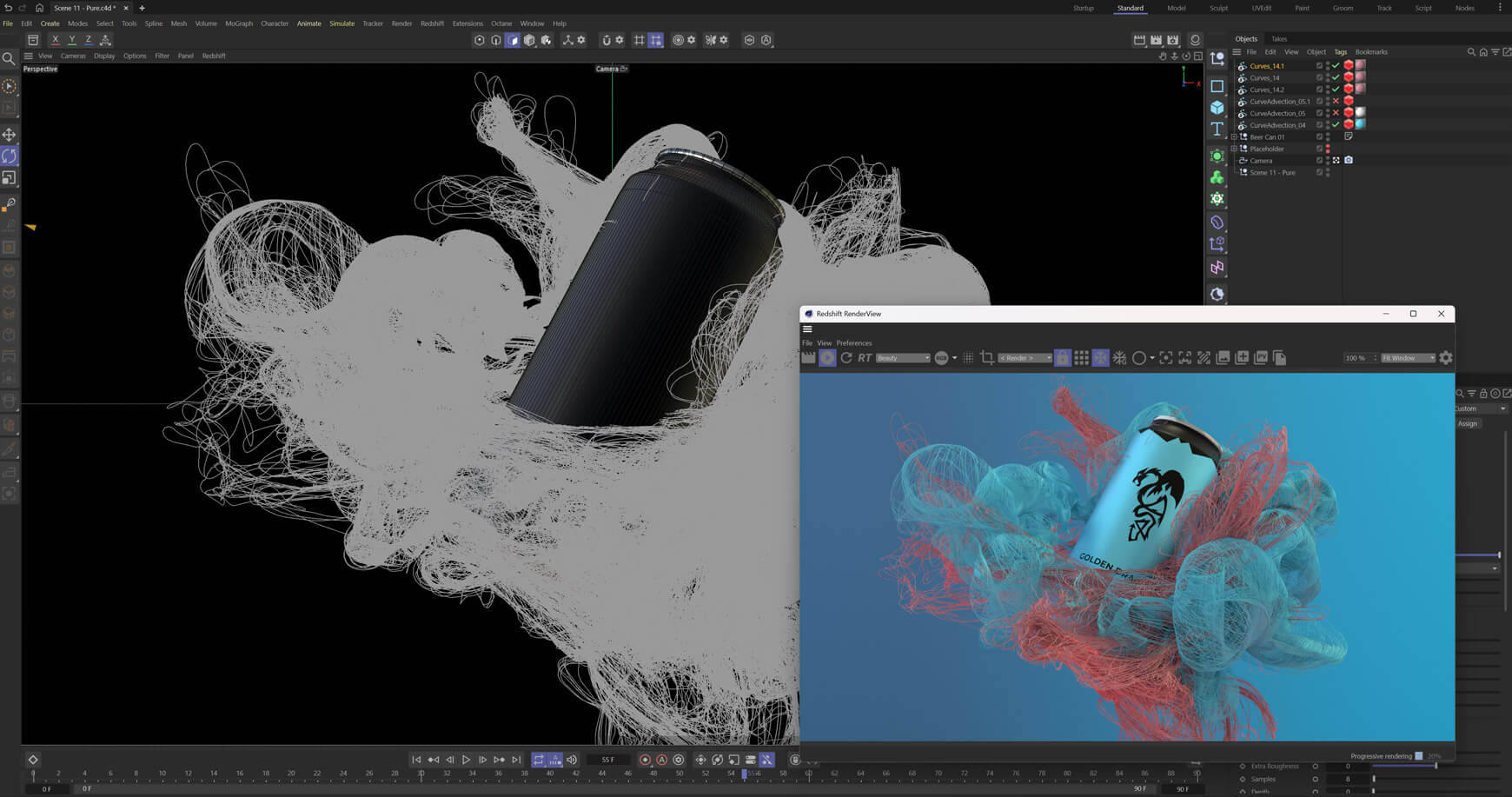
Task: Click the Null object icon in palette
Action: tap(1217, 60)
